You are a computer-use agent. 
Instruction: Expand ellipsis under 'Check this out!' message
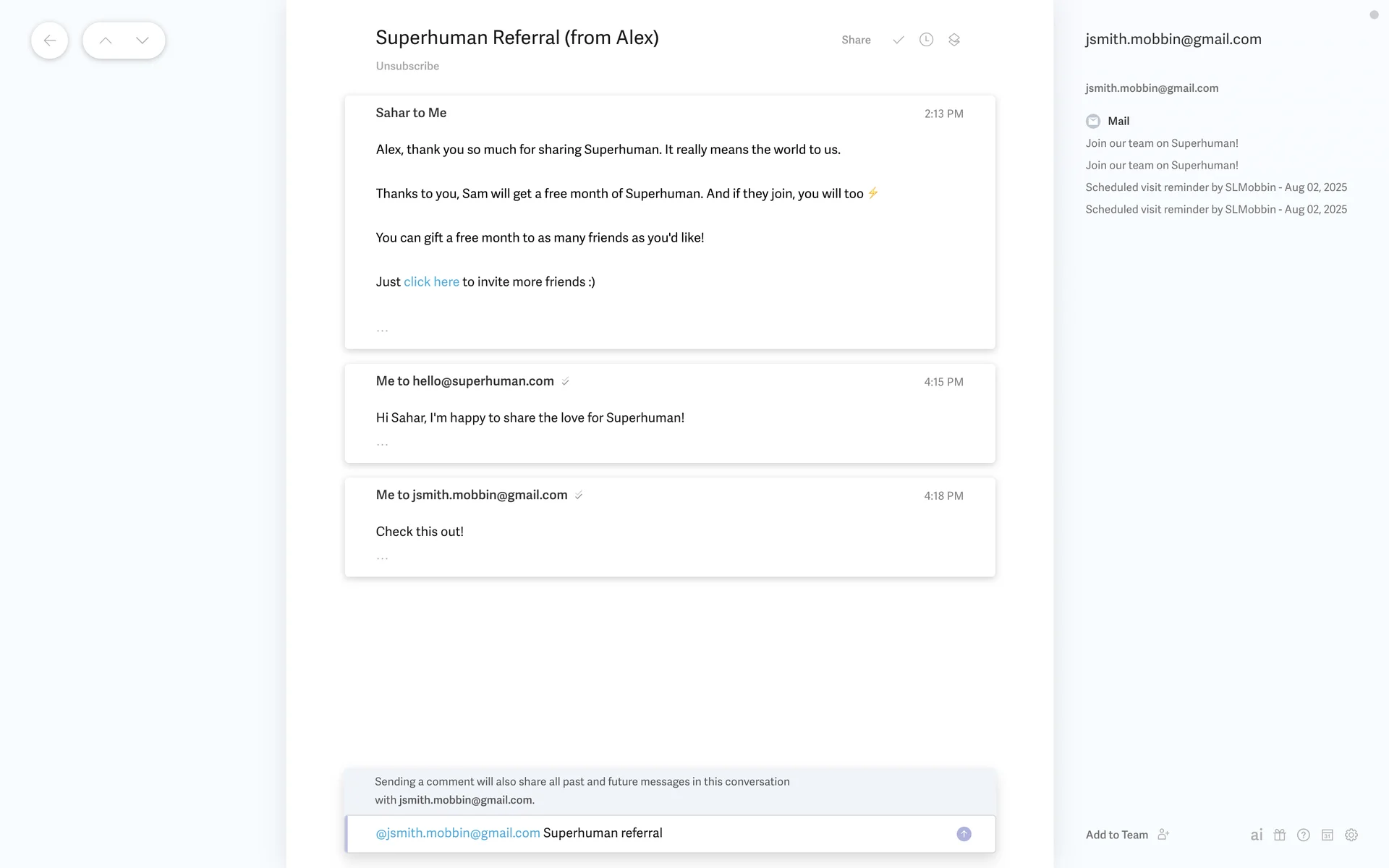pyautogui.click(x=382, y=558)
